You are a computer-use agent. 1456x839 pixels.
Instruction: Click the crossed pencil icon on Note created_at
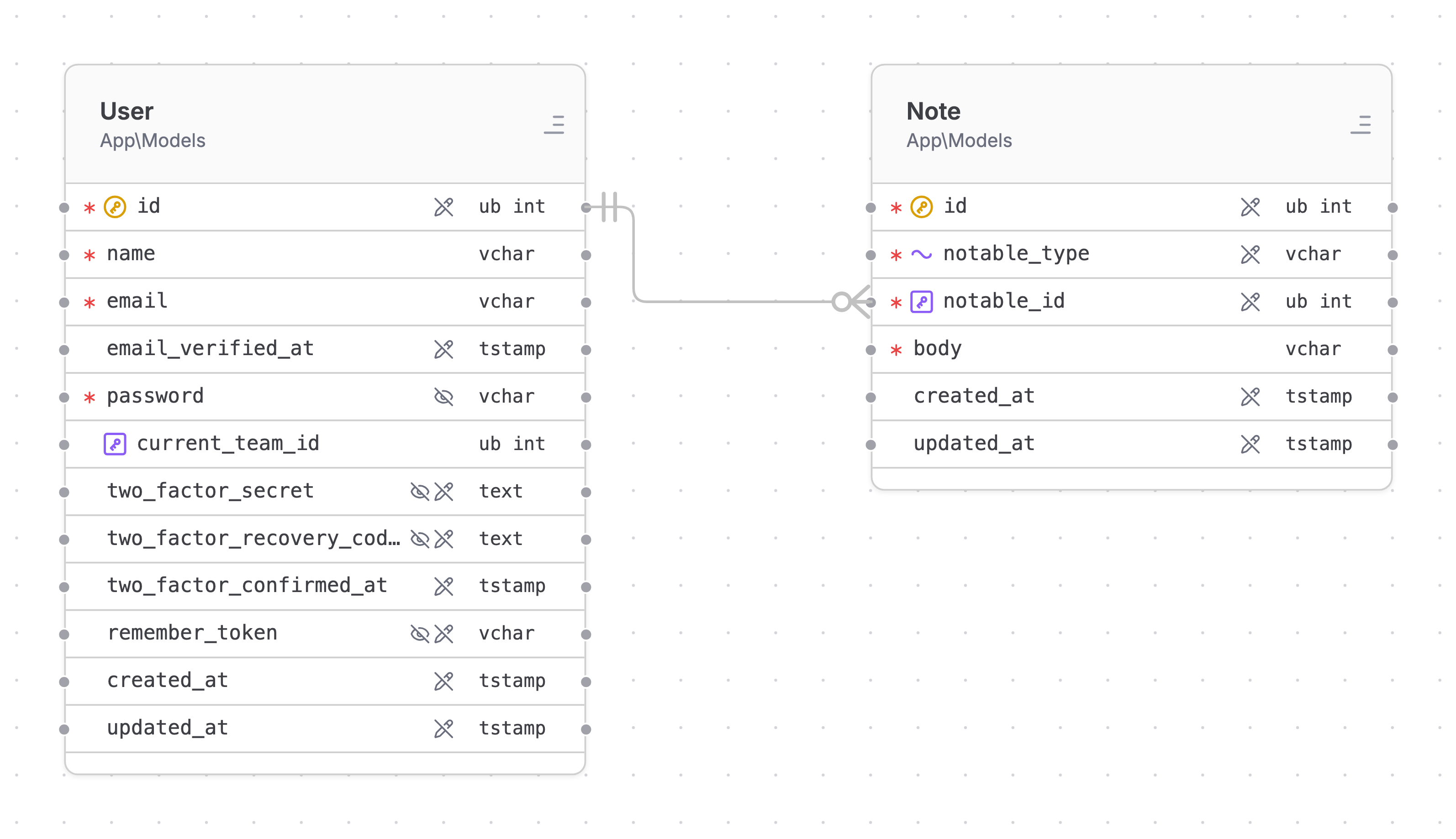tap(1250, 397)
